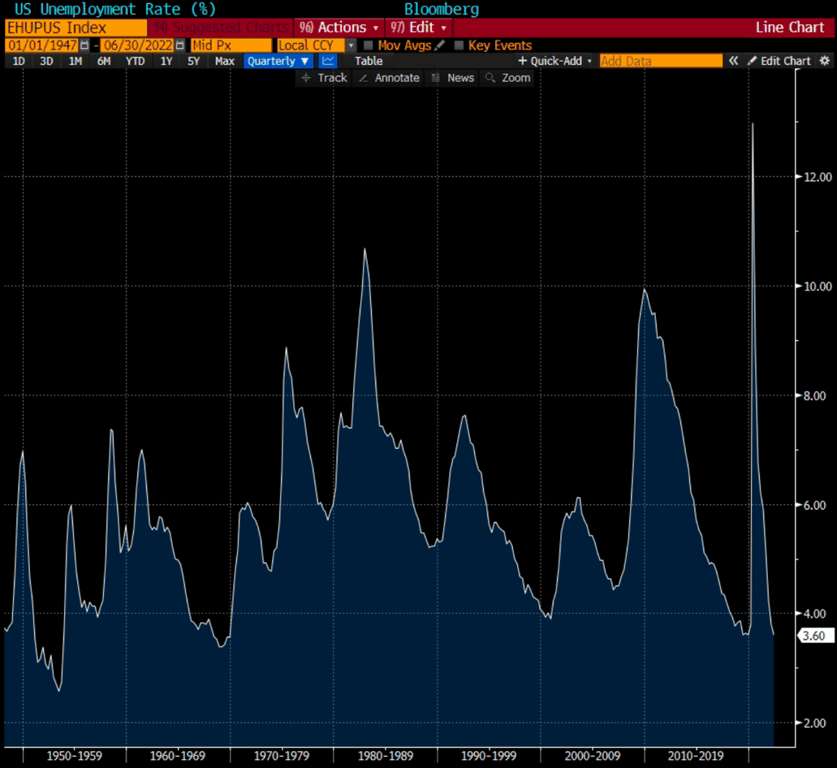
Task: Click the 3.60 last value label
Action: (815, 636)
